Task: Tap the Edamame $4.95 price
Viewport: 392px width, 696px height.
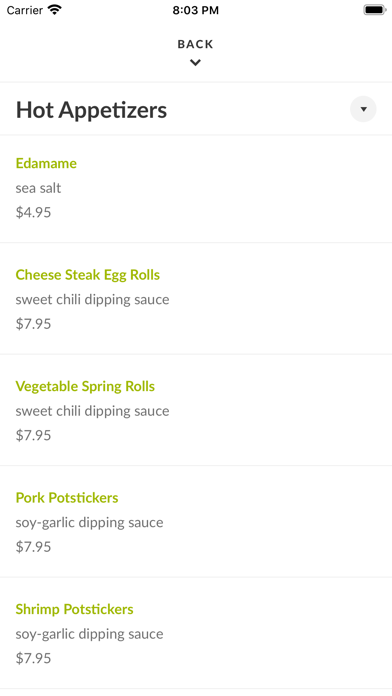Action: (33, 212)
